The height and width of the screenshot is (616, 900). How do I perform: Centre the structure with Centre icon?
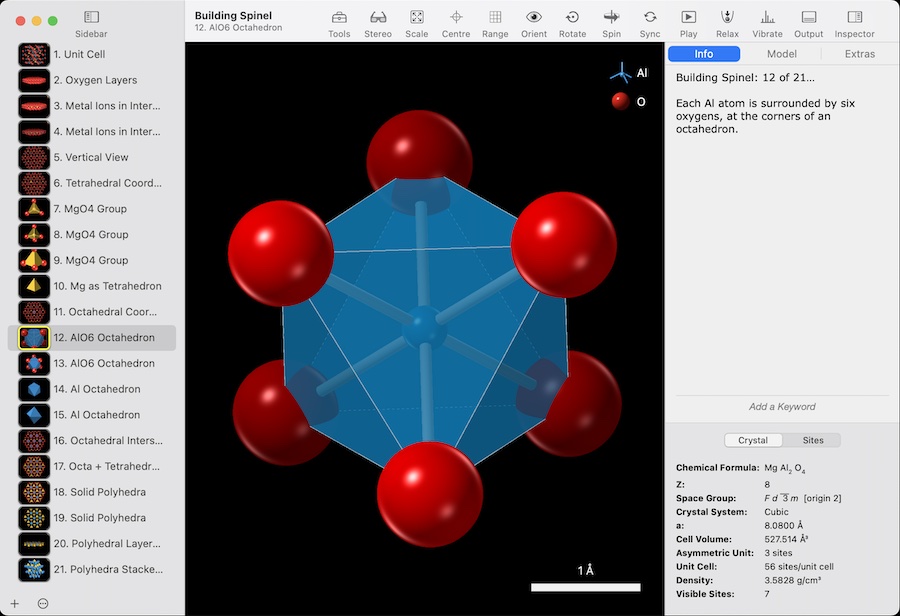click(456, 17)
